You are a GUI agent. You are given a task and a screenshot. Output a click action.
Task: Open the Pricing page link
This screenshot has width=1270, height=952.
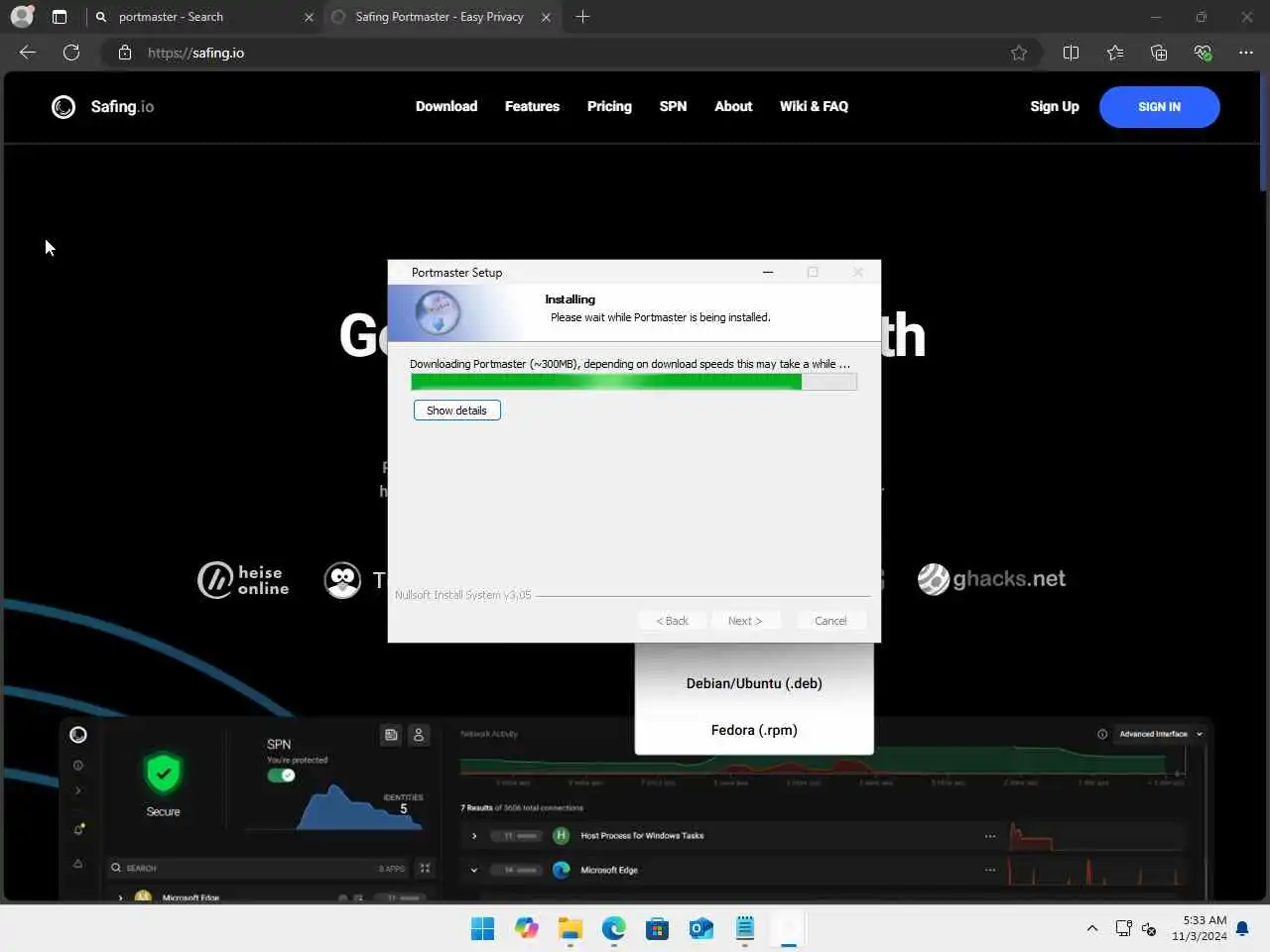pyautogui.click(x=609, y=106)
